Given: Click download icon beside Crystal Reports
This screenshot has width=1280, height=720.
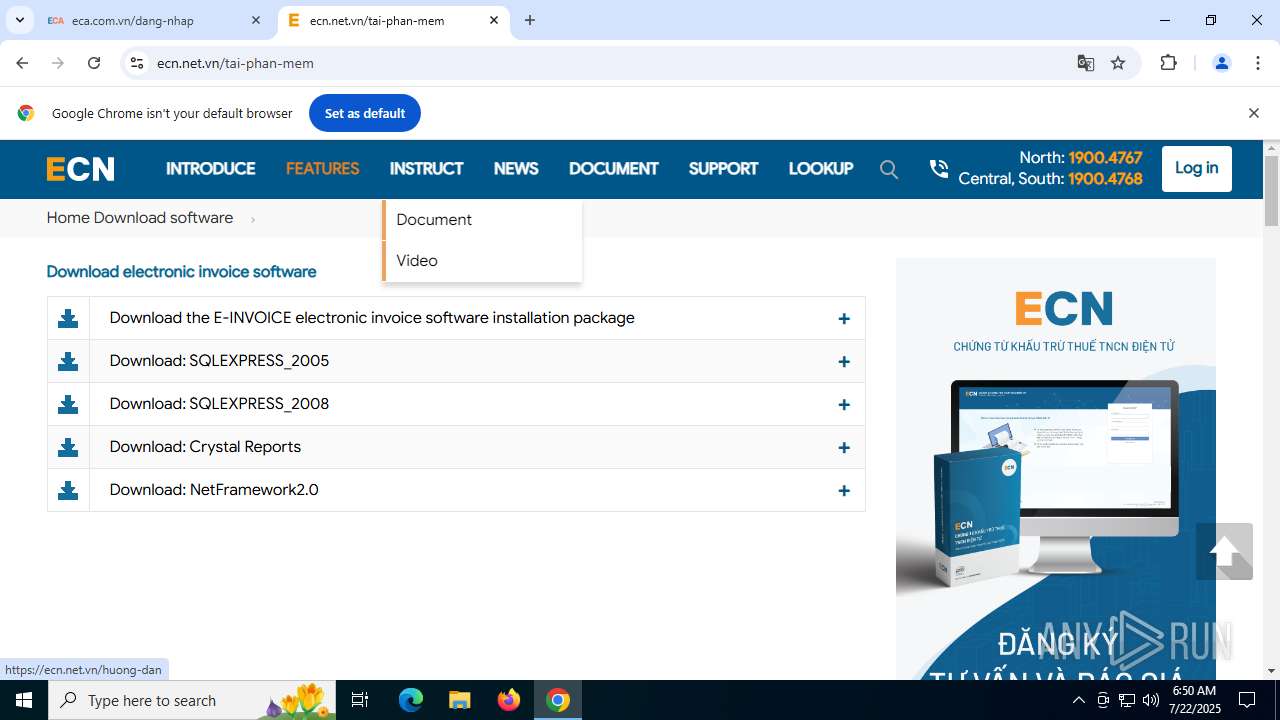Looking at the screenshot, I should (68, 447).
